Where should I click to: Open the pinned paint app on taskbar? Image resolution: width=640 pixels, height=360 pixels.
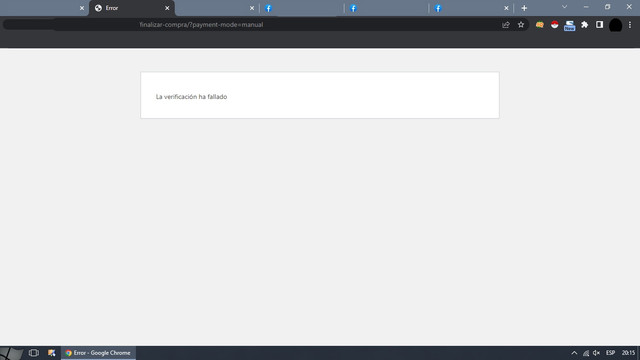click(51, 353)
